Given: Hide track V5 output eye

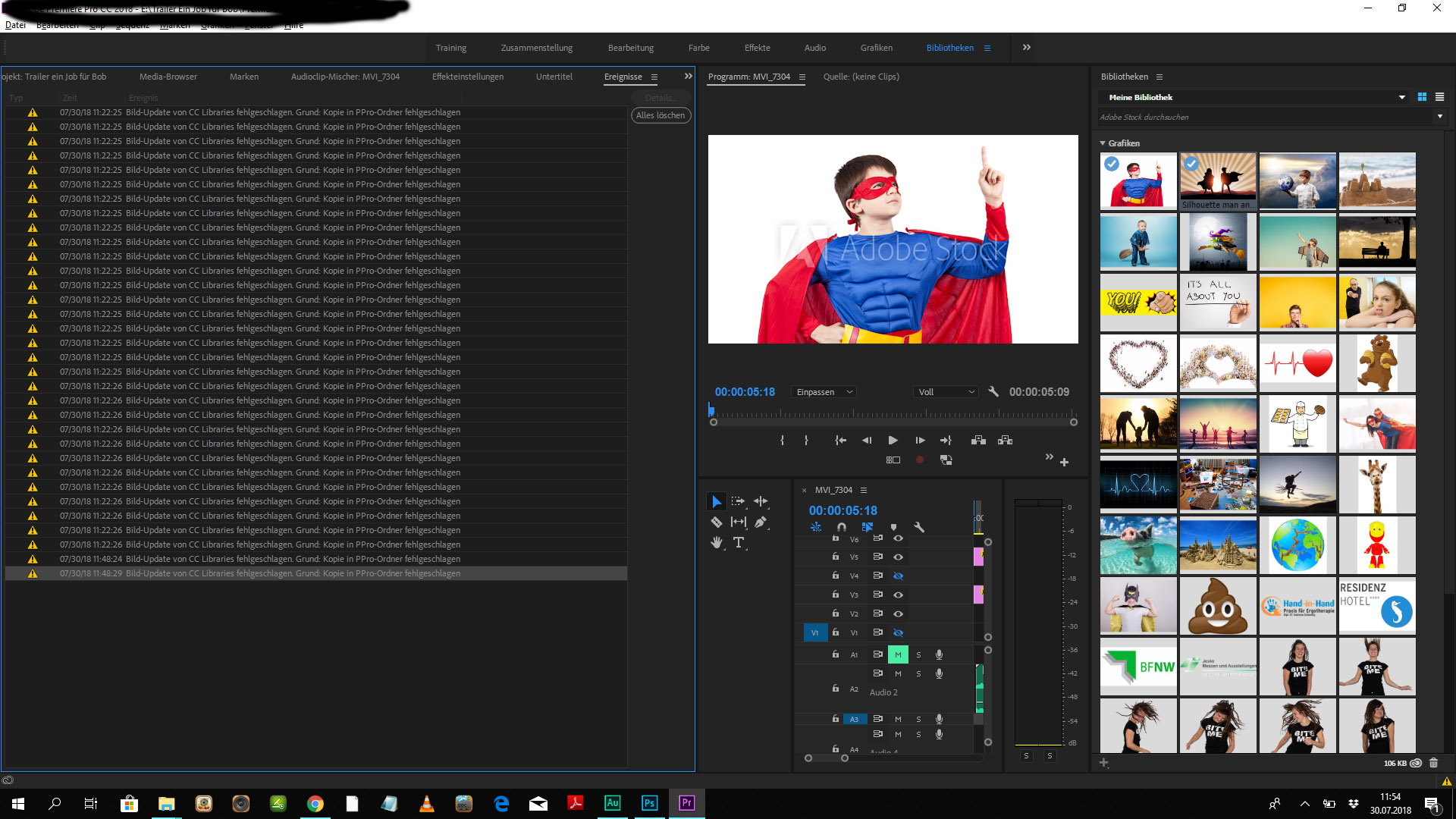Looking at the screenshot, I should coord(898,557).
